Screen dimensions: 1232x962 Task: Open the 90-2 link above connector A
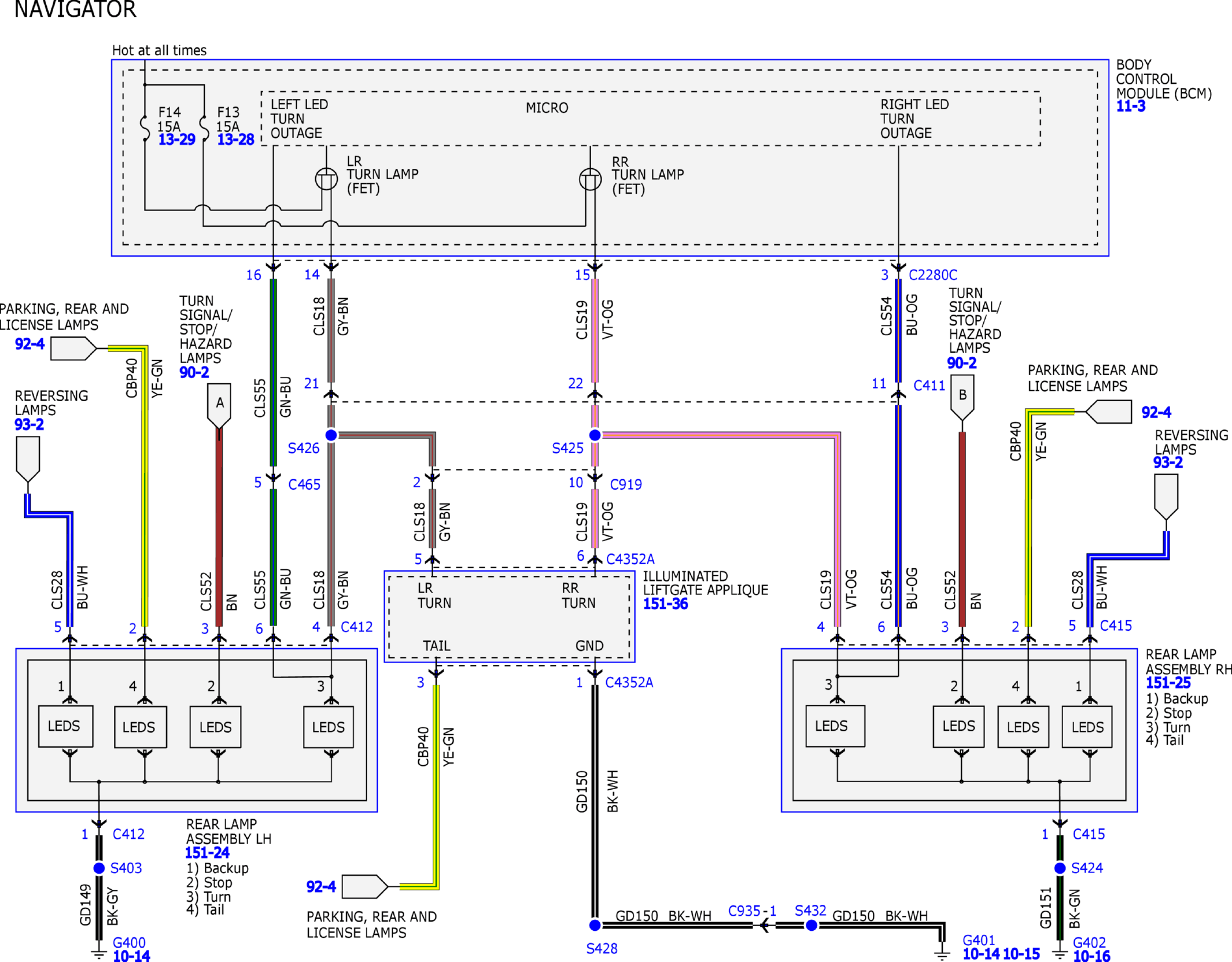[194, 372]
